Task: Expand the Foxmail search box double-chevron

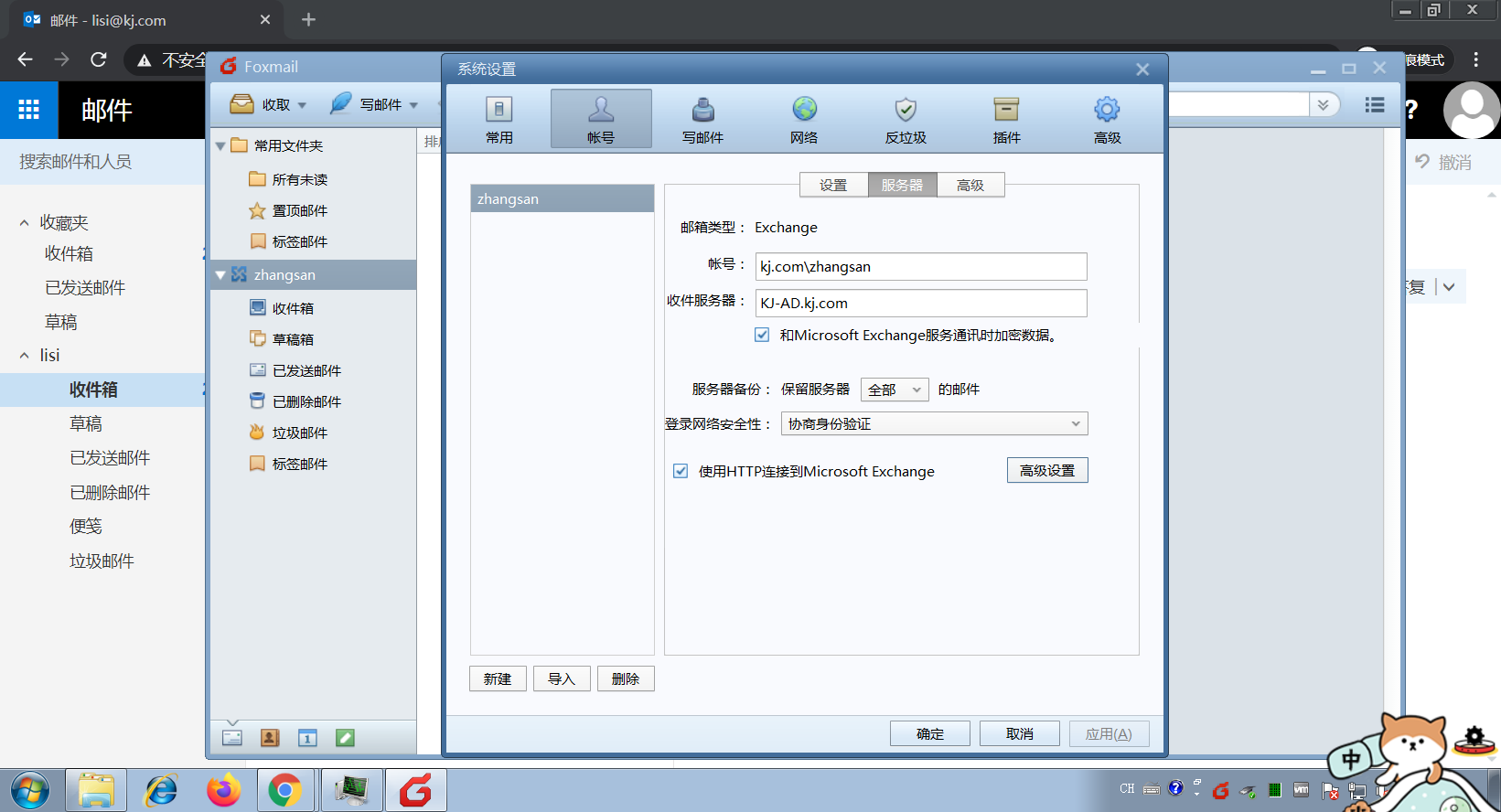Action: tap(1323, 105)
